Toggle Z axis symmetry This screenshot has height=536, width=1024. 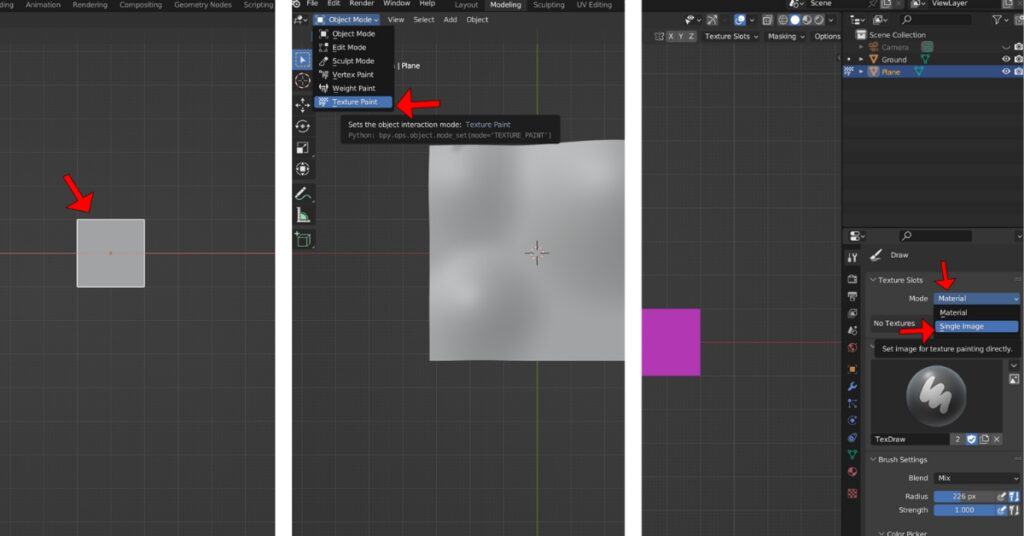691,37
